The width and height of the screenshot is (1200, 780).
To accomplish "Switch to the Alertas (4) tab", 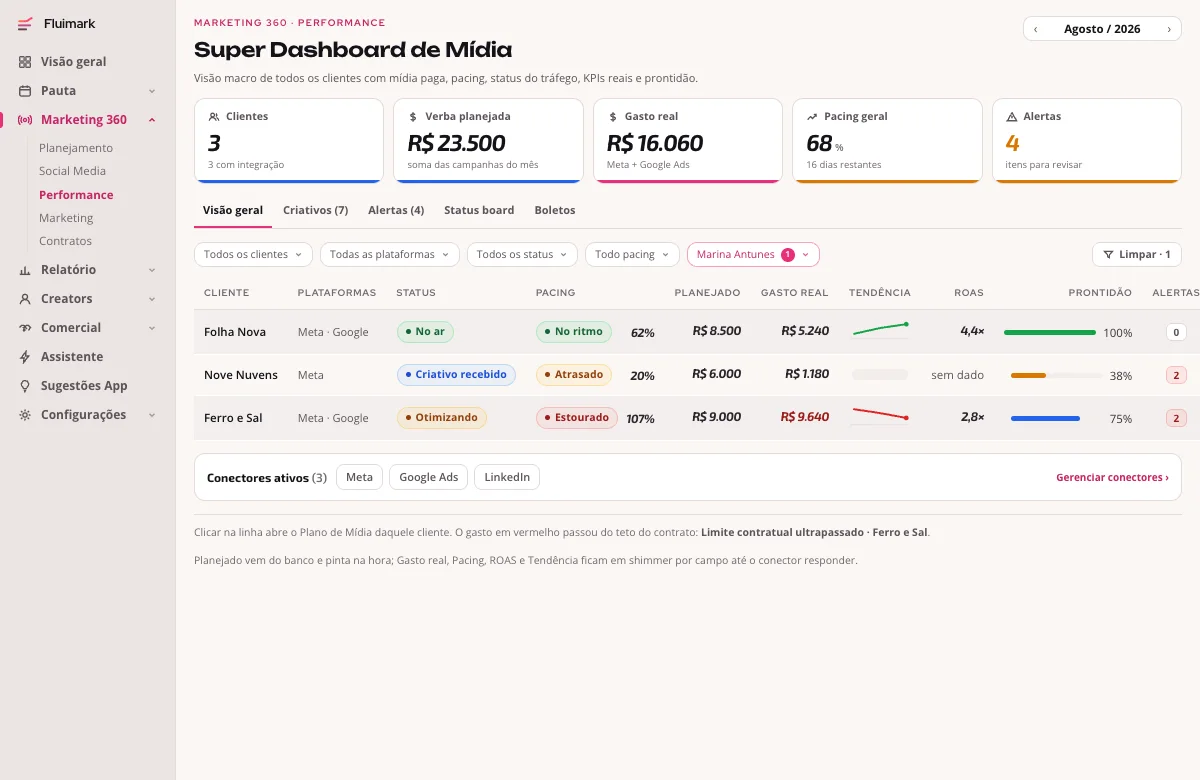I will pos(396,211).
